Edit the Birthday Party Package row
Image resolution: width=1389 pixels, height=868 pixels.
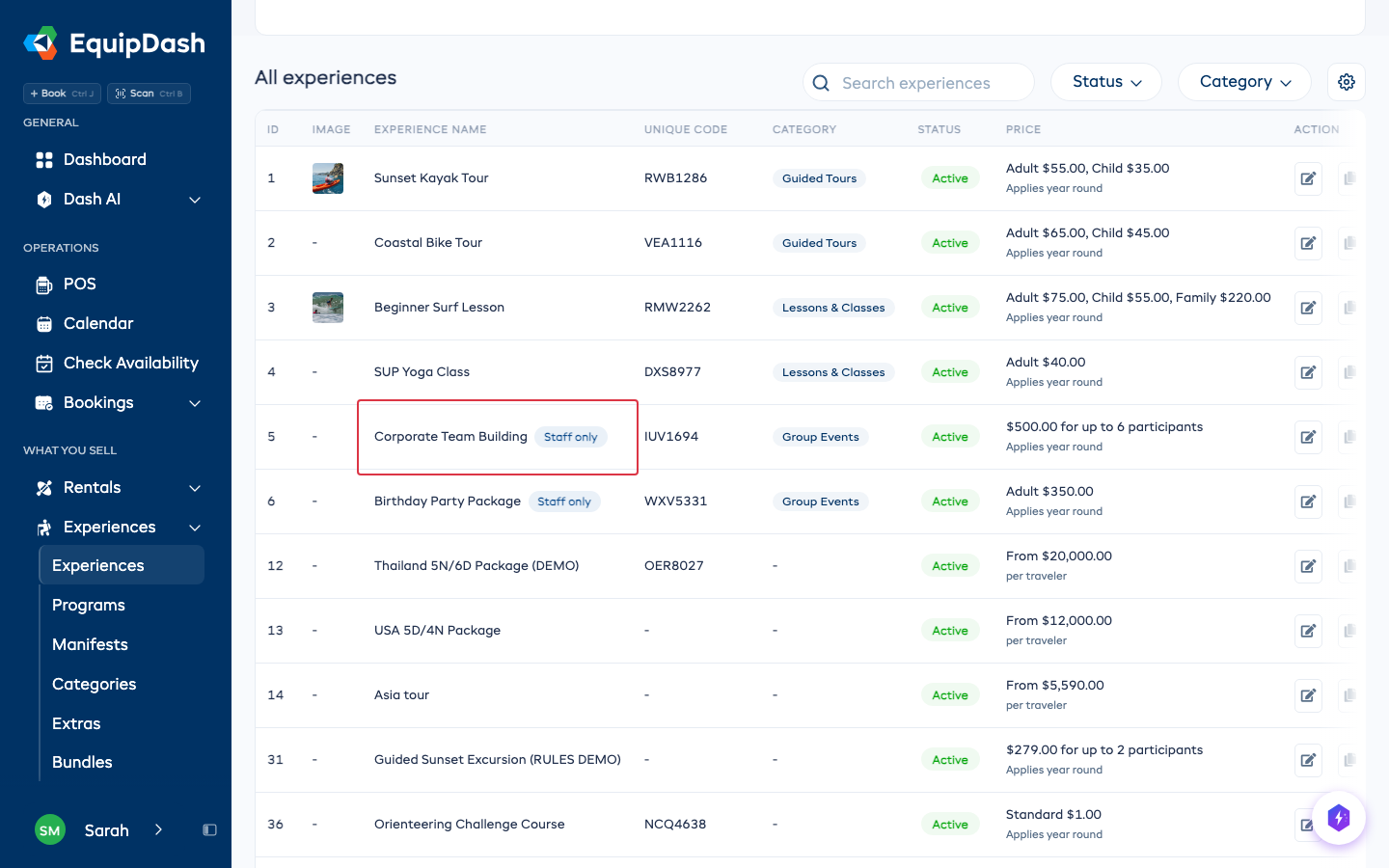tap(1308, 502)
